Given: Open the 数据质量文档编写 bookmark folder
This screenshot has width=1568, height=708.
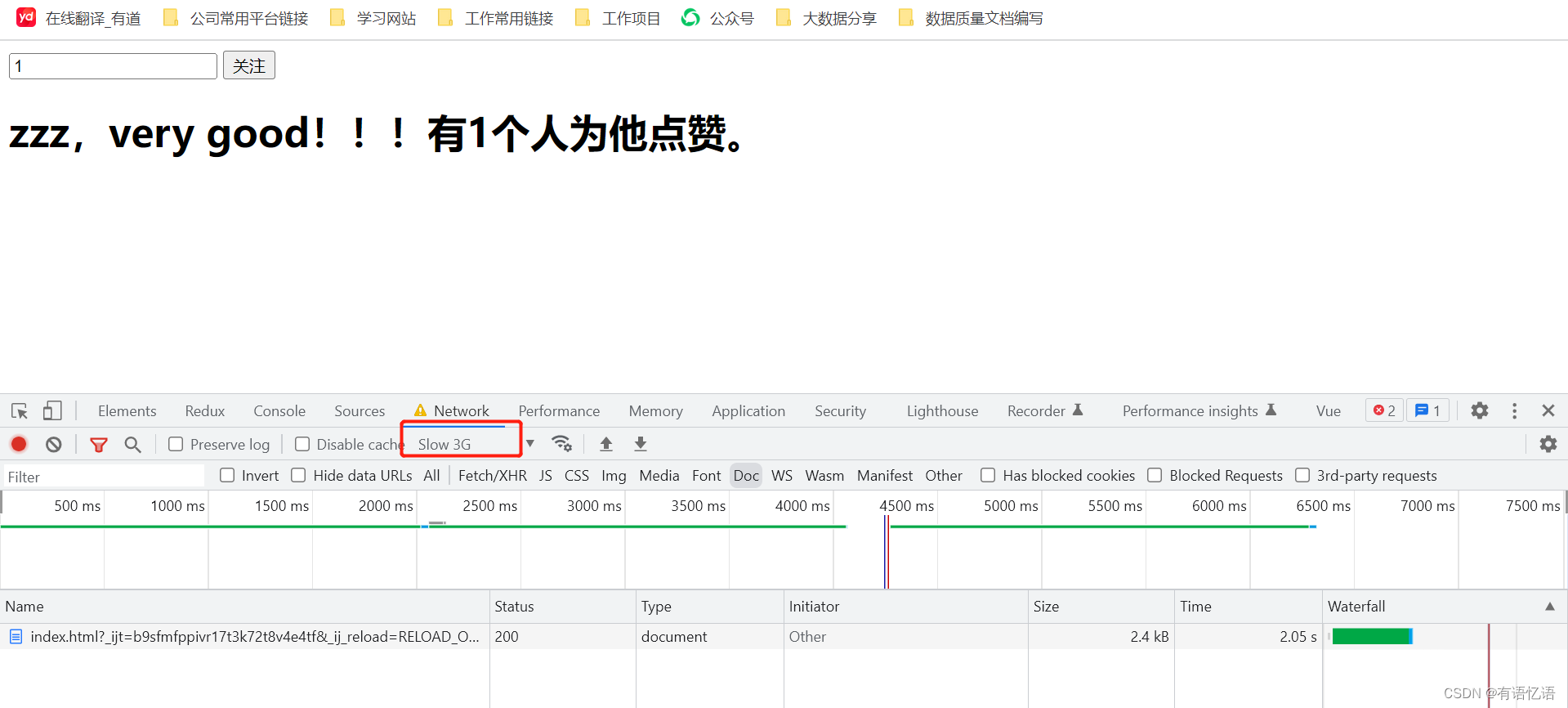Looking at the screenshot, I should click(x=970, y=18).
